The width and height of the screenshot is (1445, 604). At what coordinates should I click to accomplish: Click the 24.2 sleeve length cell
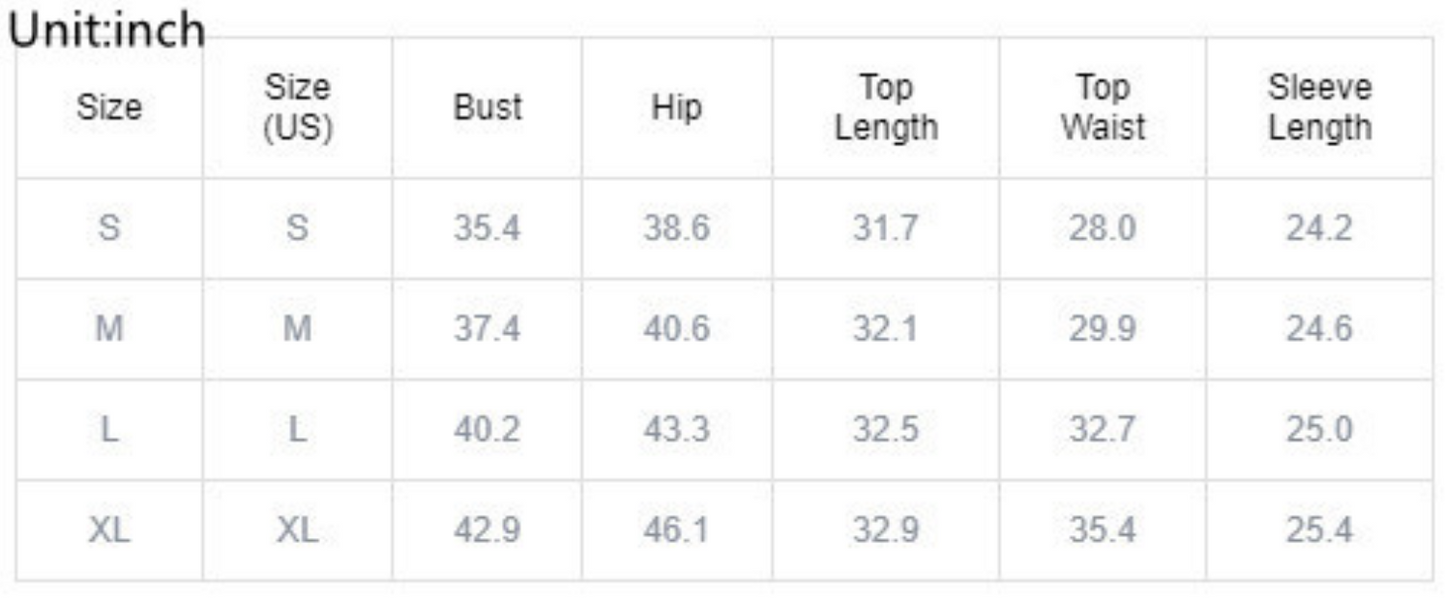[1319, 229]
